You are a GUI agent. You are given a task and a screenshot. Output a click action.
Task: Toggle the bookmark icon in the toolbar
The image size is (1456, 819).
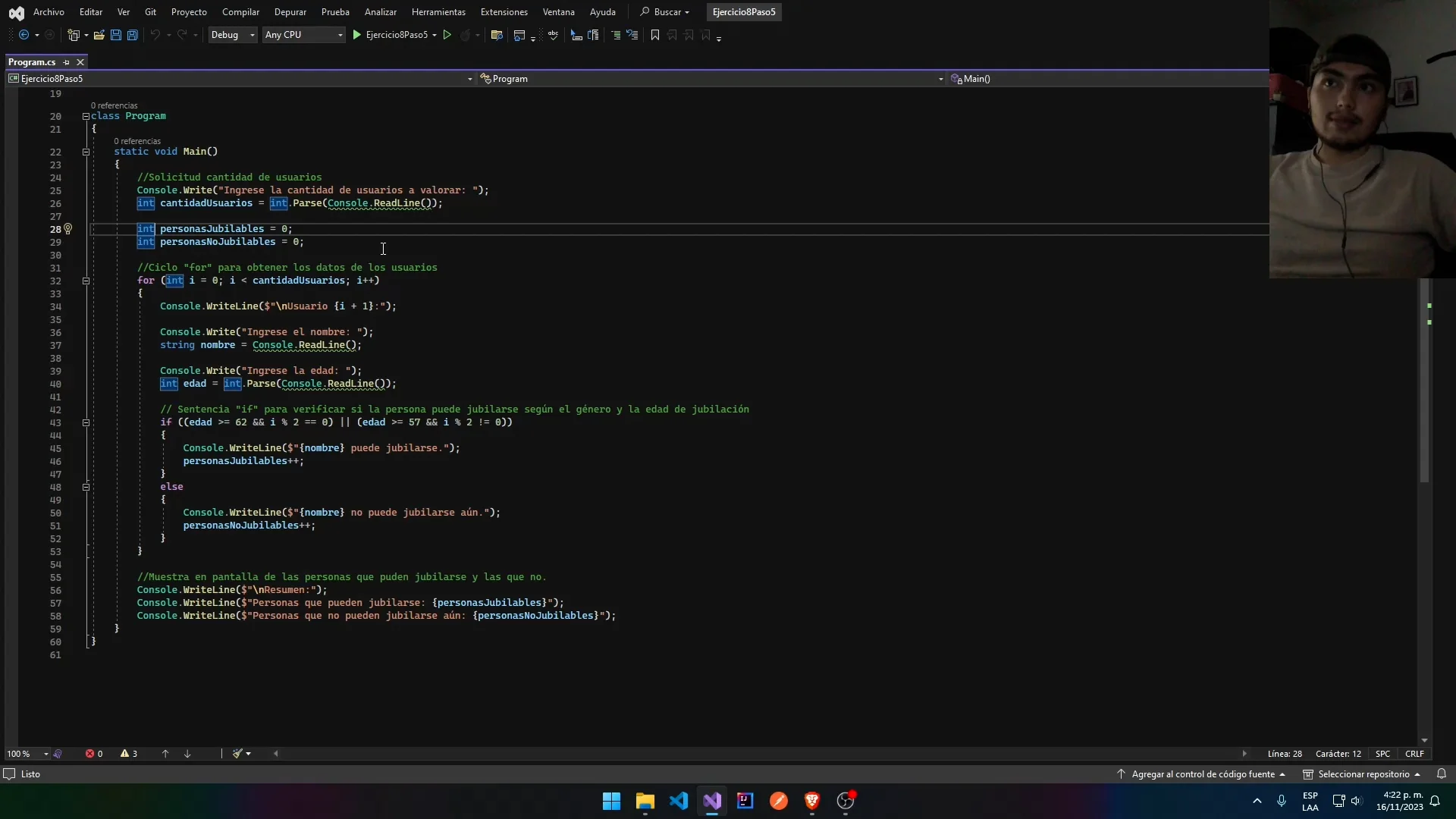(x=655, y=35)
